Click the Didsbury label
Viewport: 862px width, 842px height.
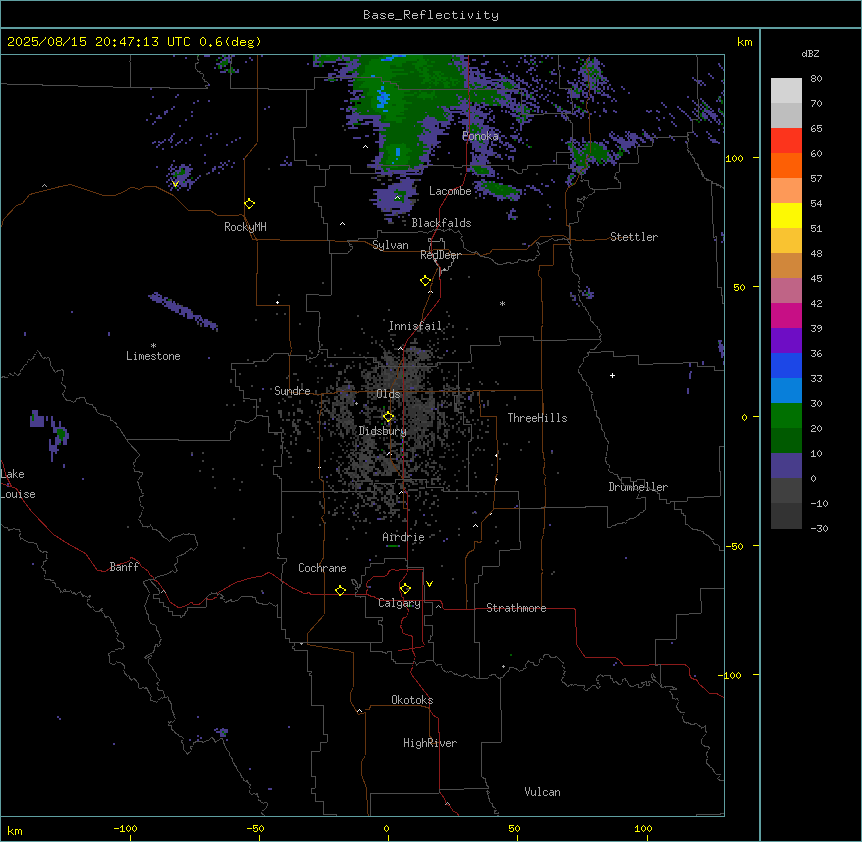coord(383,431)
